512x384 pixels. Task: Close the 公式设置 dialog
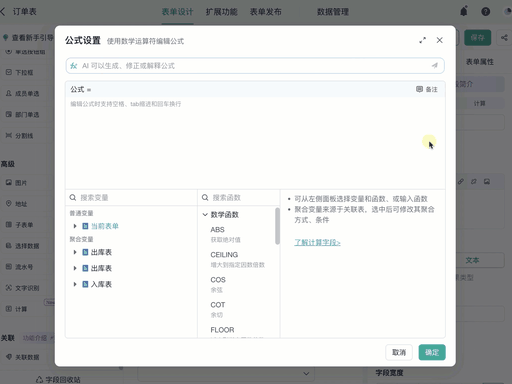pos(439,40)
